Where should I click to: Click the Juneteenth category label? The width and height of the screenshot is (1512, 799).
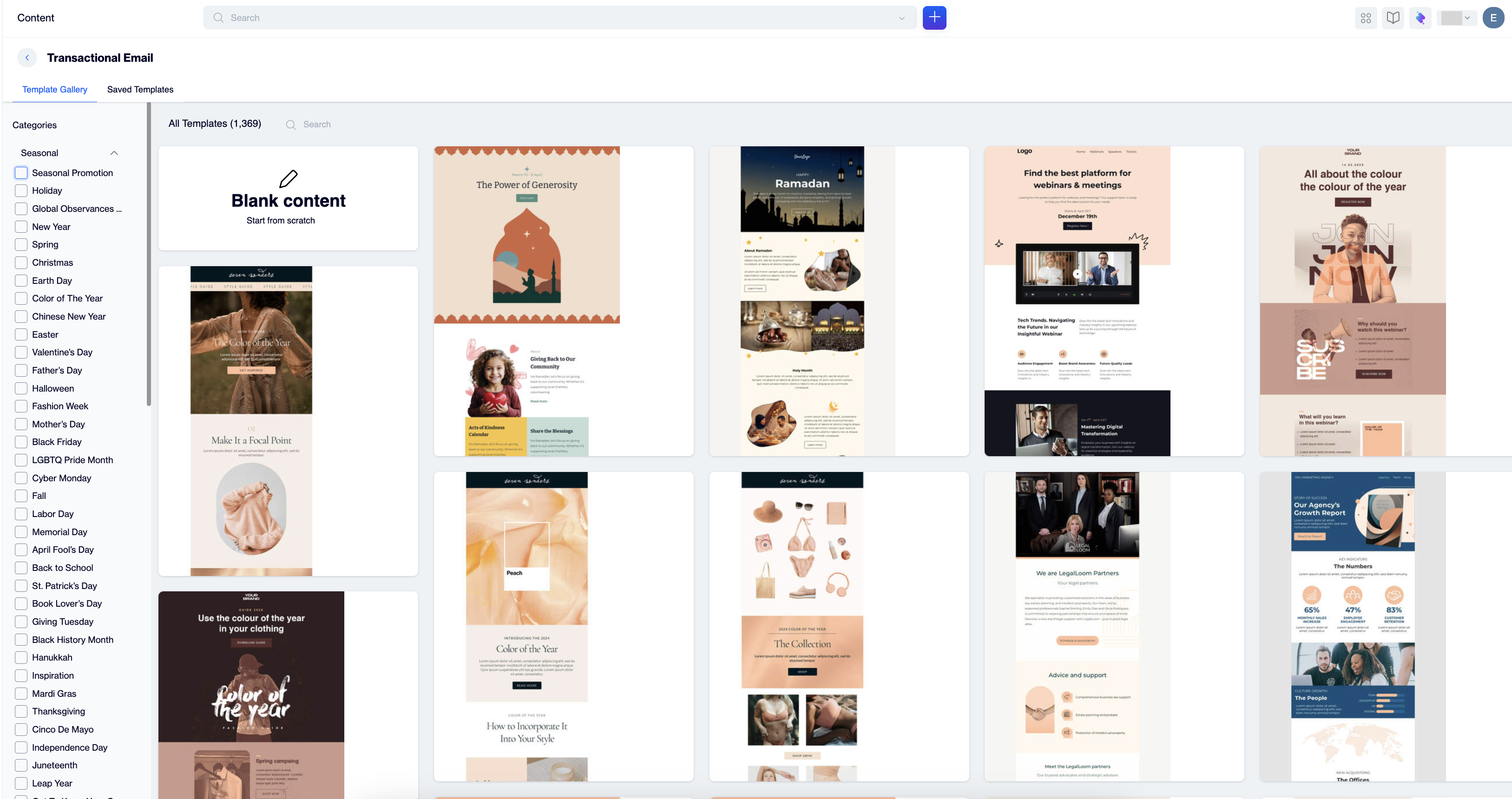54,765
